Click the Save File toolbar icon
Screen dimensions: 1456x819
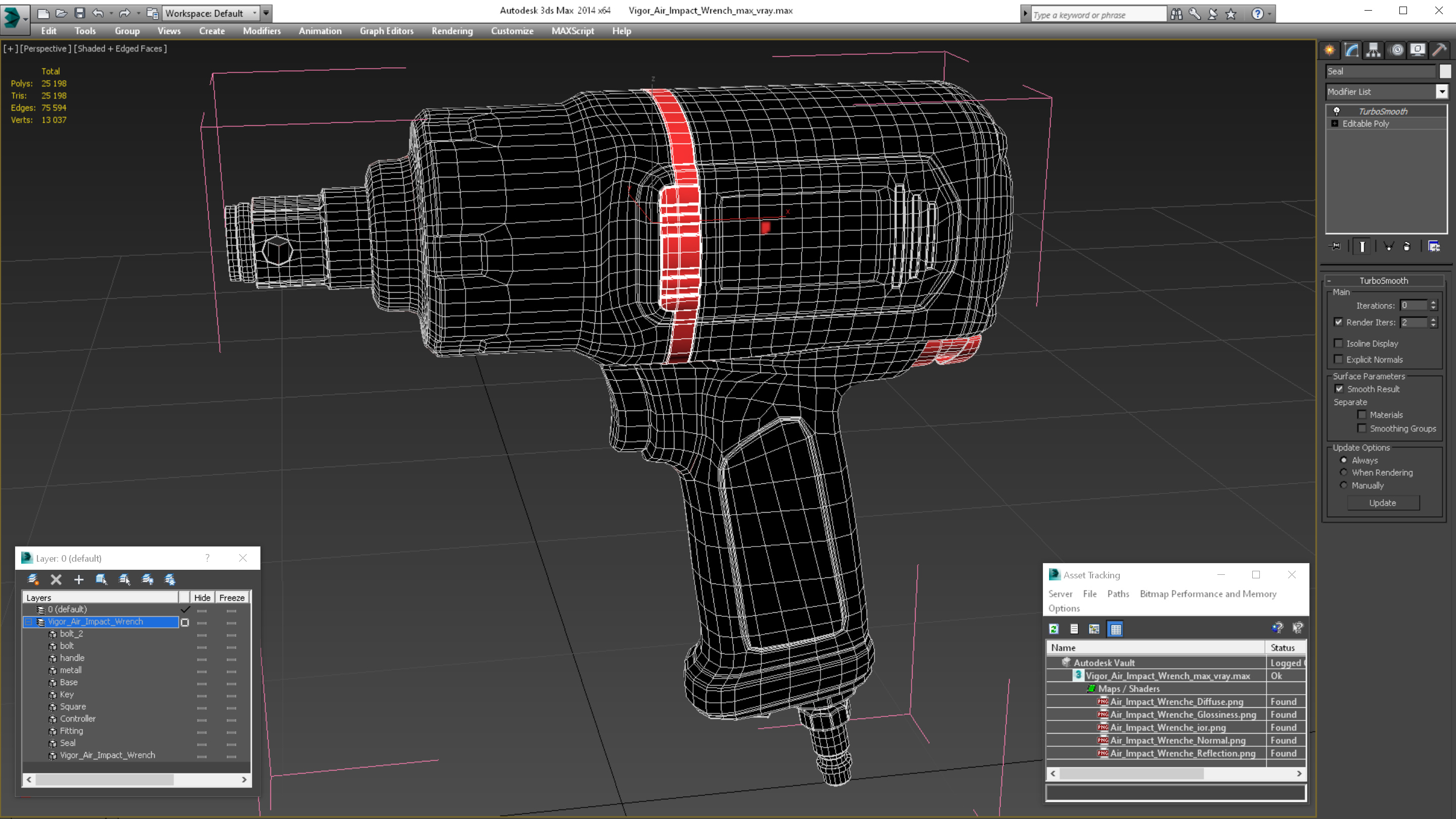coord(80,13)
